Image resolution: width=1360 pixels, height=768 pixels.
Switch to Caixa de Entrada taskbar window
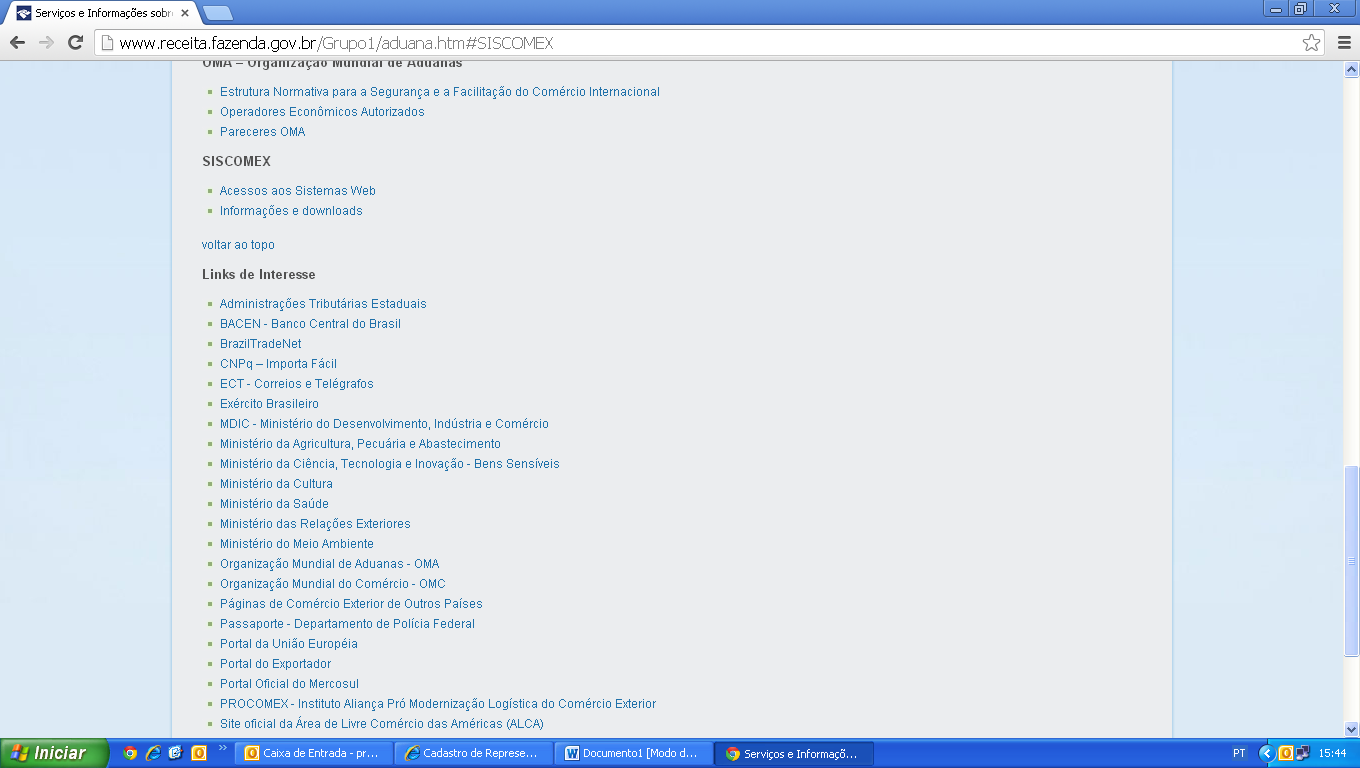click(x=314, y=753)
